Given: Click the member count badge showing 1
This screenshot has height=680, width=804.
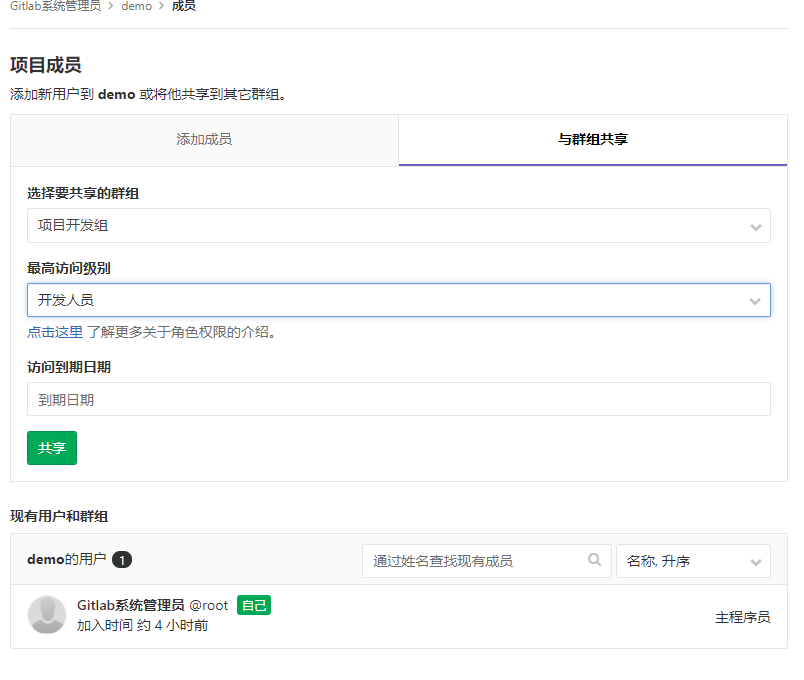Looking at the screenshot, I should (122, 560).
